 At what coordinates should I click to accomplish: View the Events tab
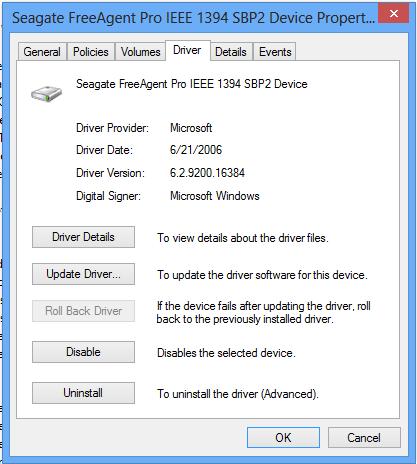coord(275,52)
